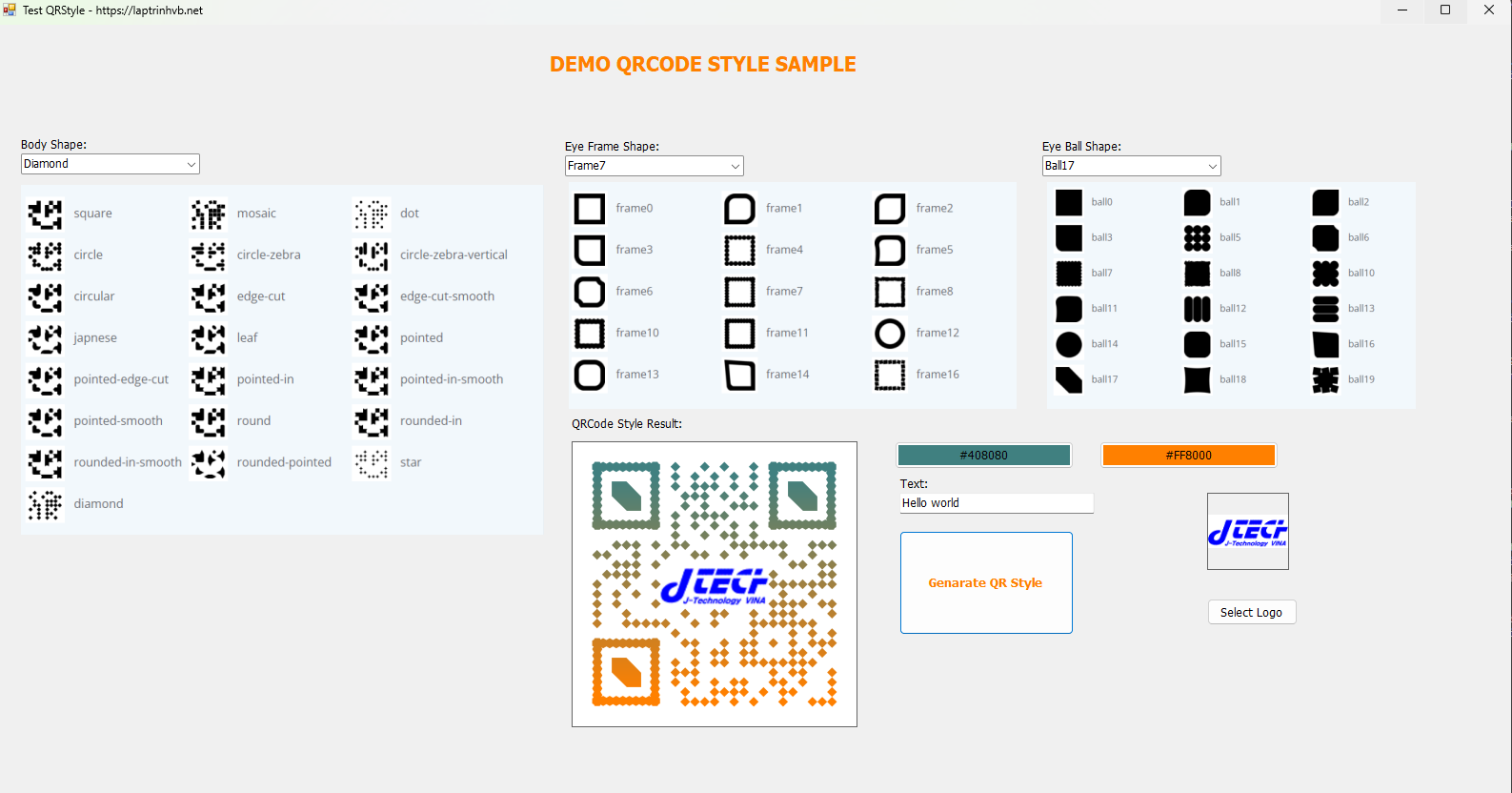Select the frame0 eye frame icon
Image resolution: width=1512 pixels, height=793 pixels.
pos(590,209)
